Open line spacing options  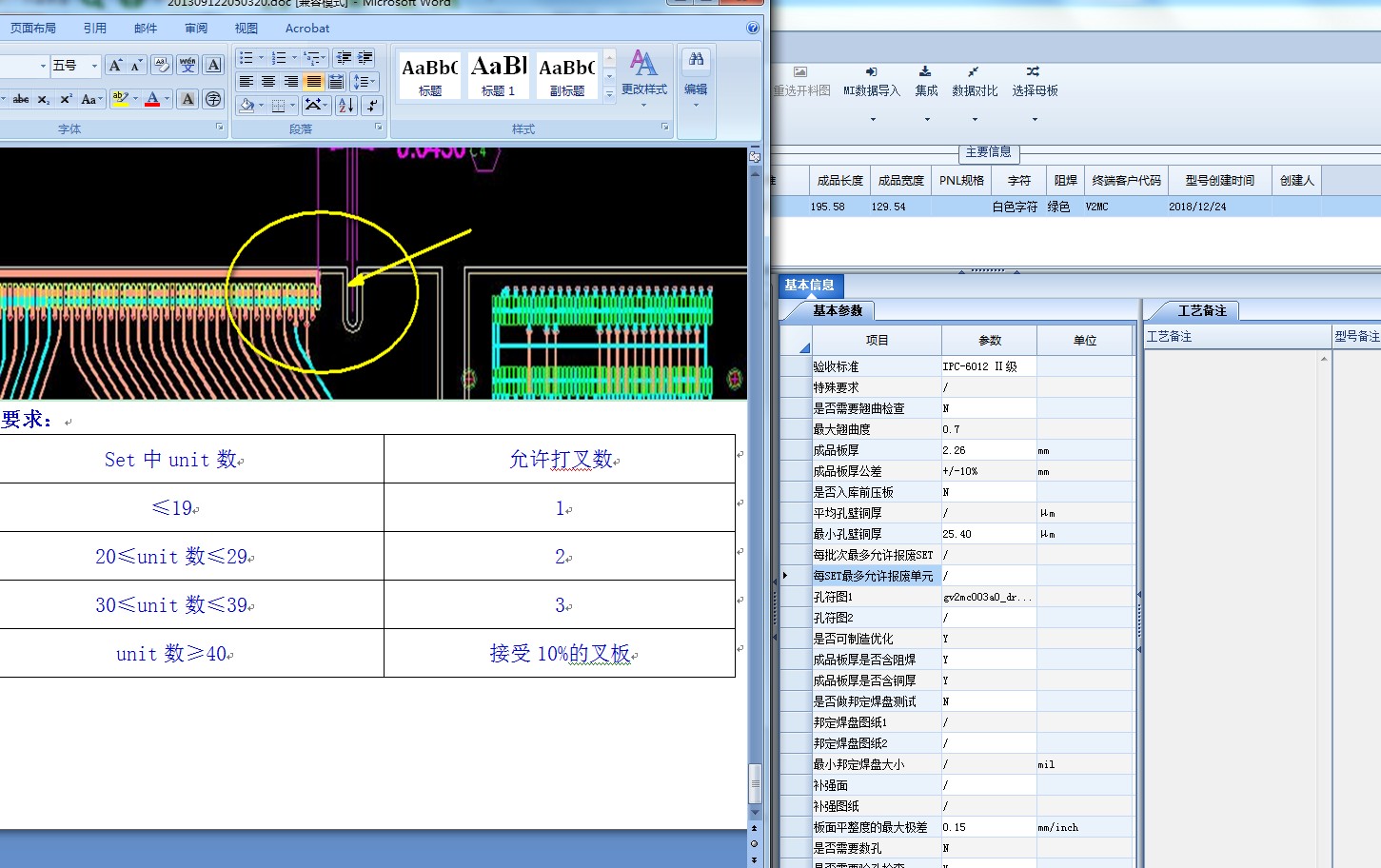coord(365,82)
